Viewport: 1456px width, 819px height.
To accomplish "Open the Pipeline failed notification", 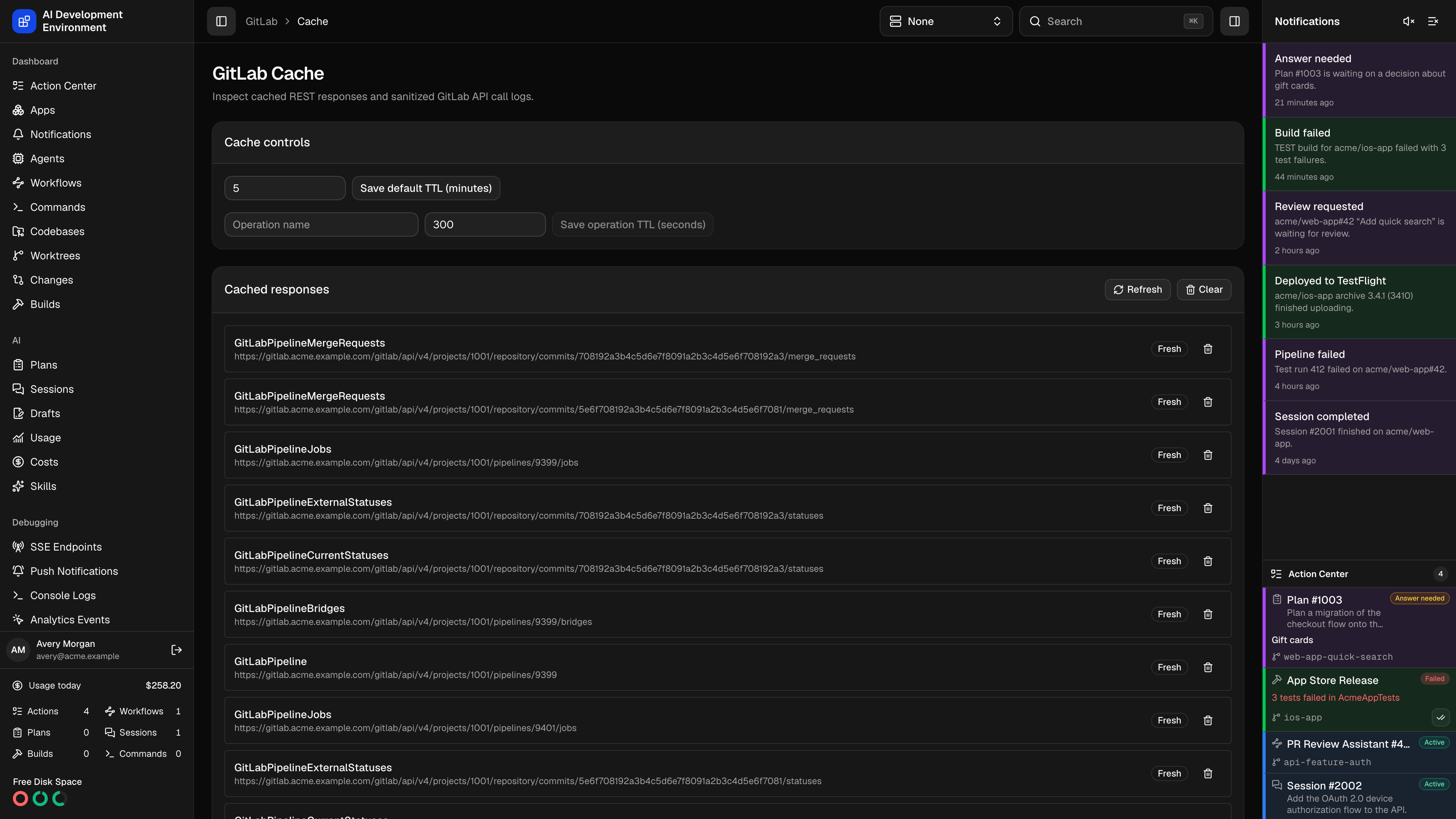I will click(1359, 370).
